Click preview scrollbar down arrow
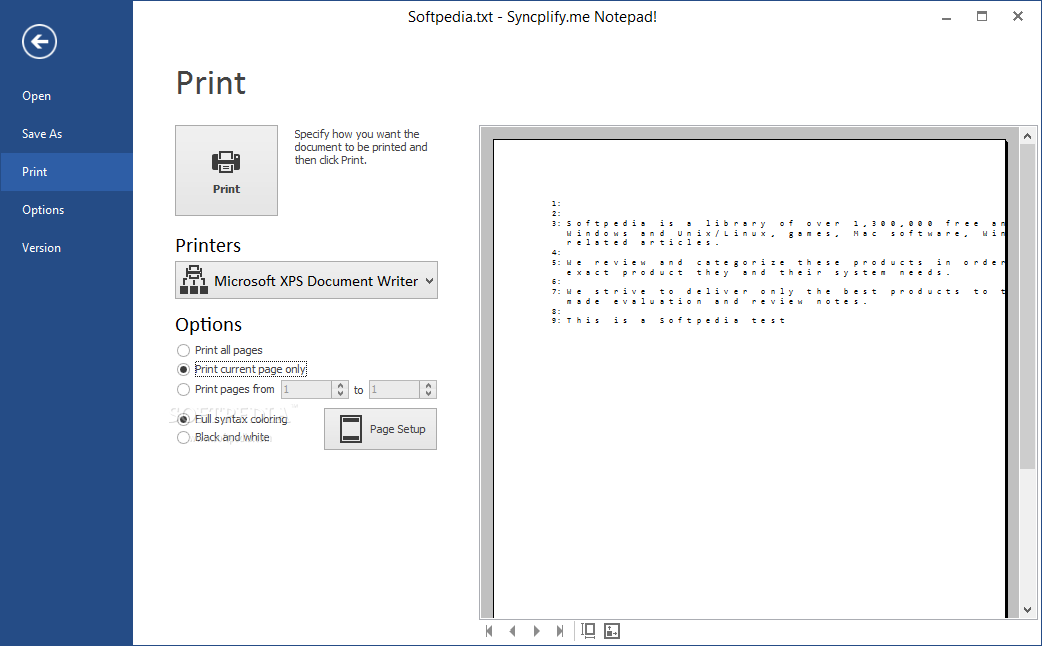The width and height of the screenshot is (1042, 646). click(1027, 609)
